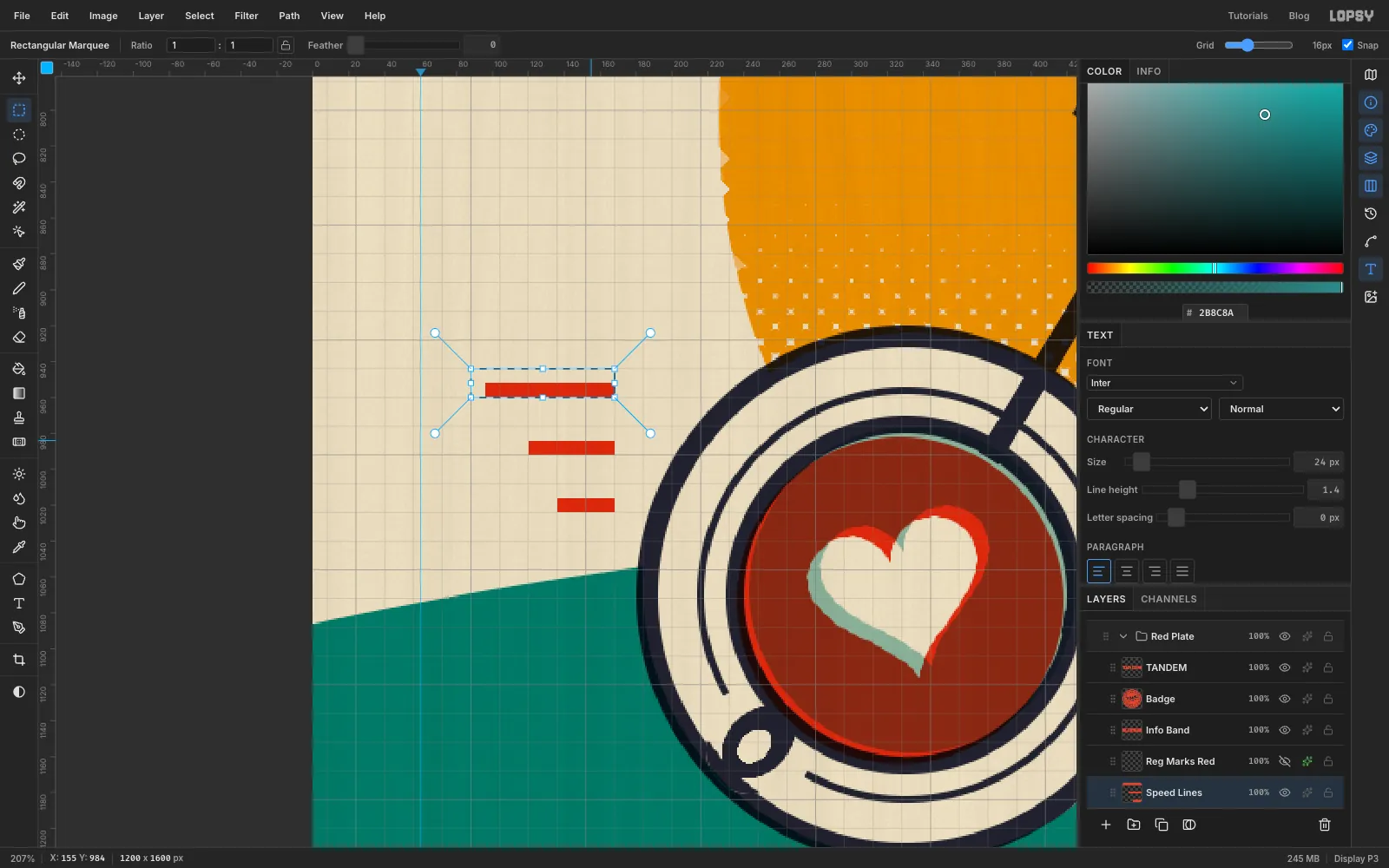This screenshot has width=1389, height=868.
Task: Hide the Speed Lines layer
Action: click(x=1285, y=792)
